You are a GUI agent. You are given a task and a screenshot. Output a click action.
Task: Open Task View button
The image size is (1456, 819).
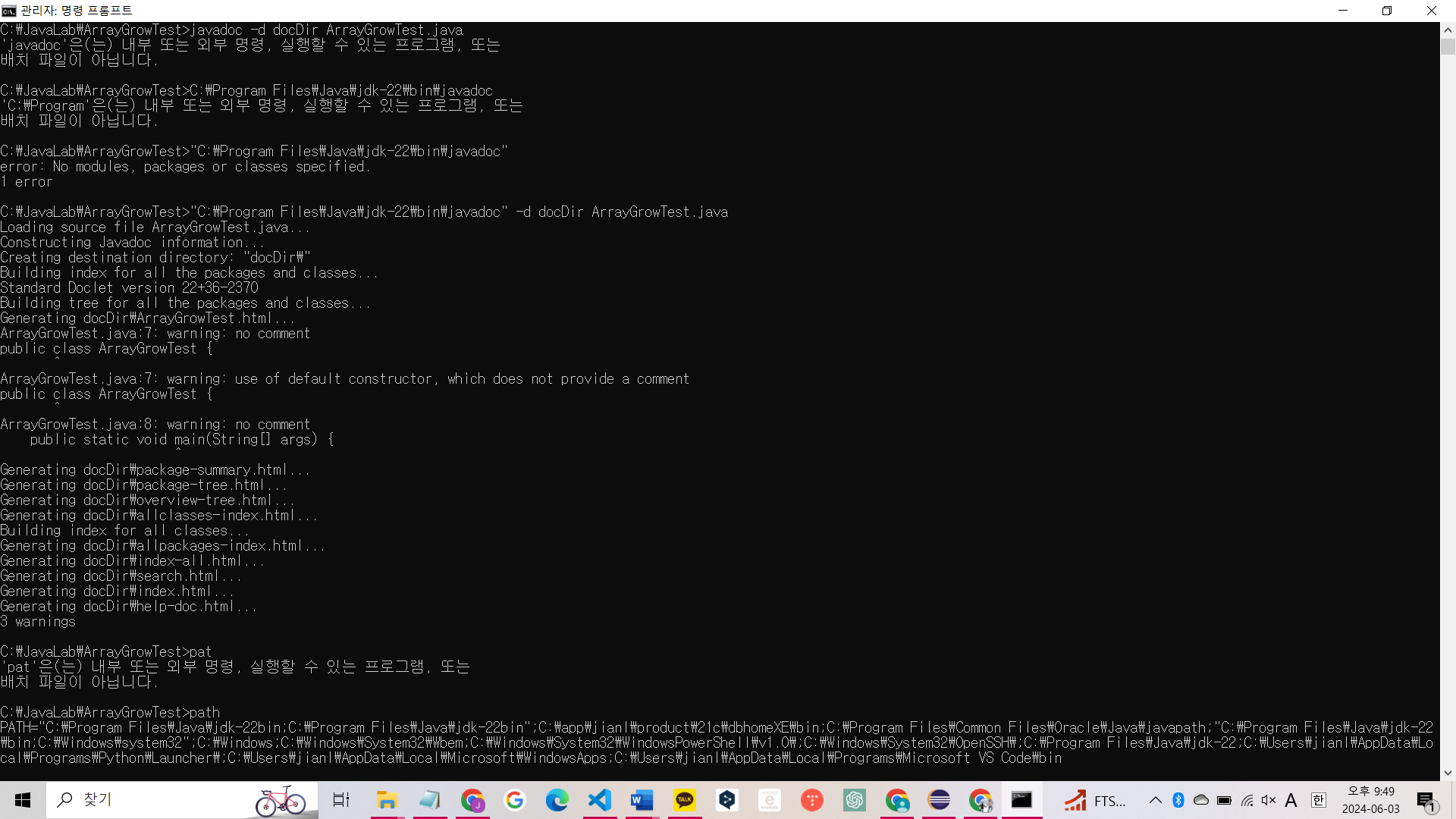(x=341, y=800)
